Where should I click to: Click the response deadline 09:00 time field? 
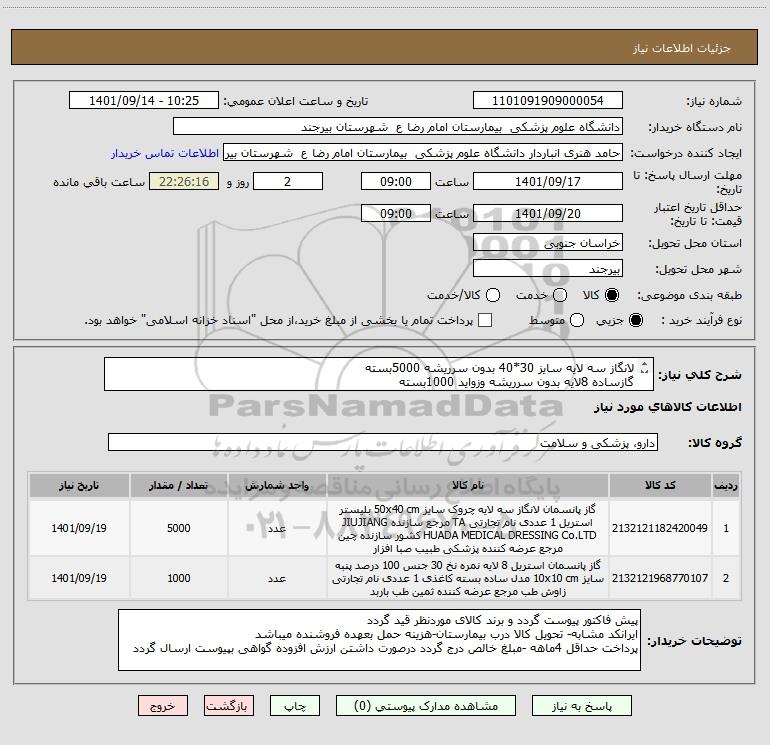[396, 181]
